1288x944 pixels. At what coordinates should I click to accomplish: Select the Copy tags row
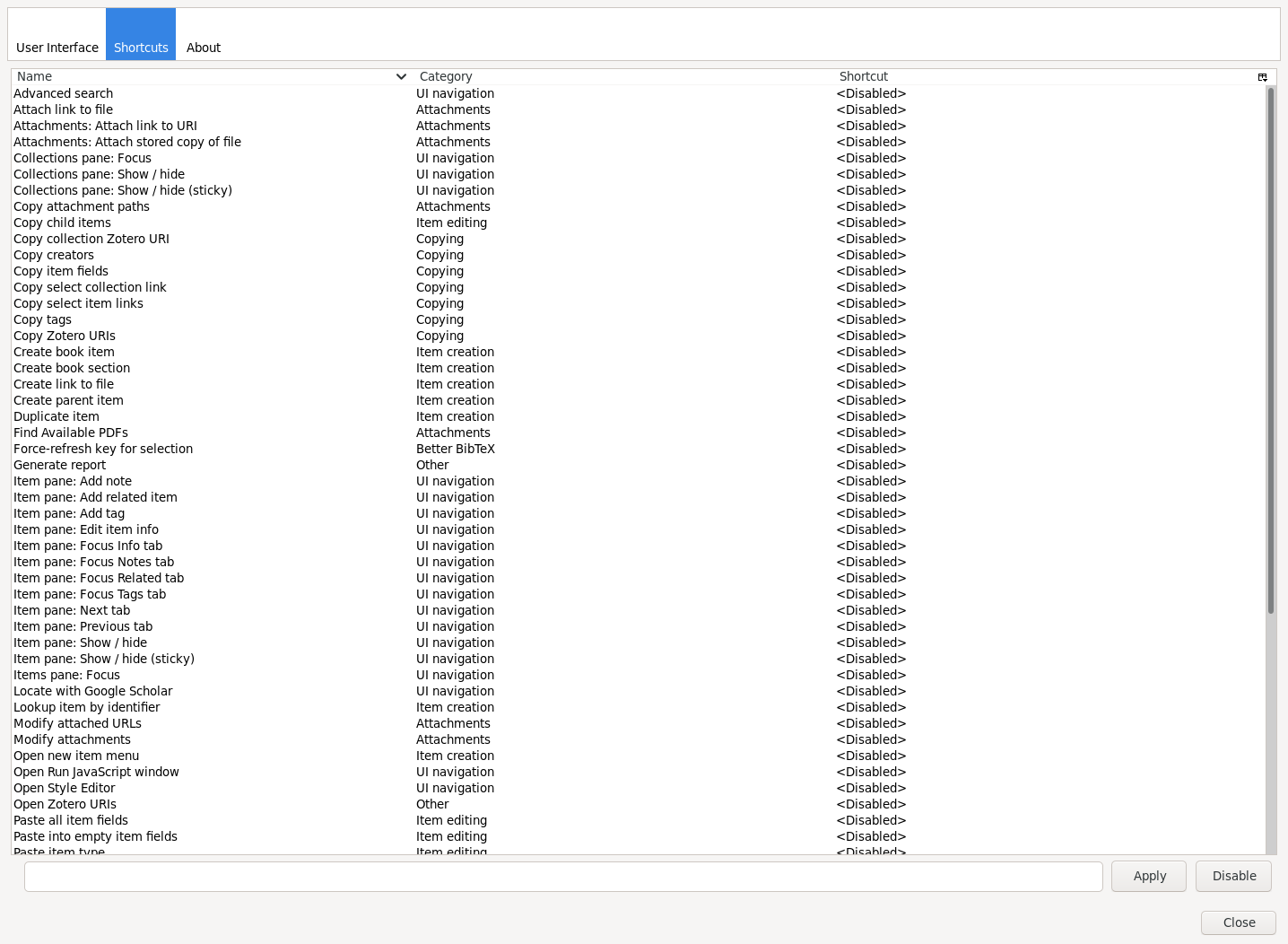click(638, 319)
